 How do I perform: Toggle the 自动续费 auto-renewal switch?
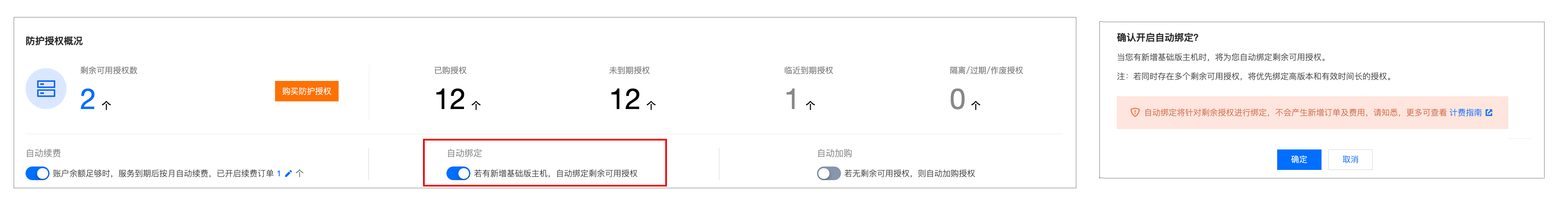[x=37, y=174]
